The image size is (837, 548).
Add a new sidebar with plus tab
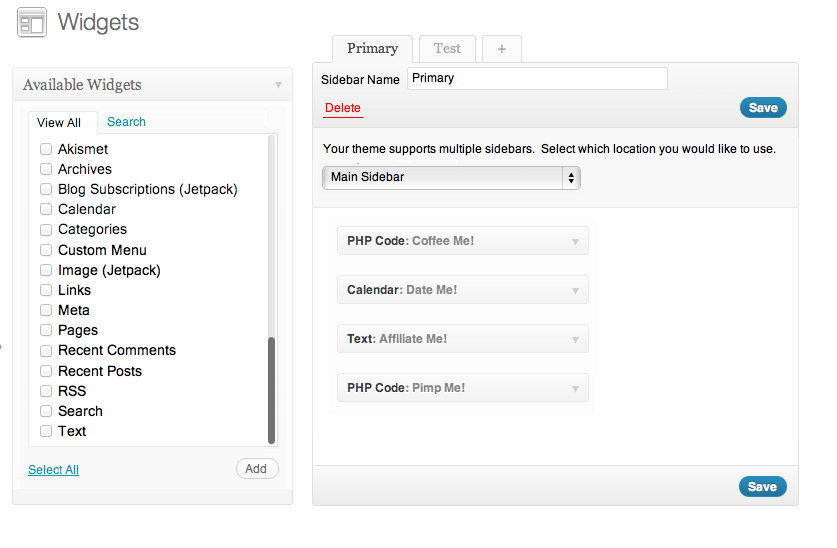502,49
